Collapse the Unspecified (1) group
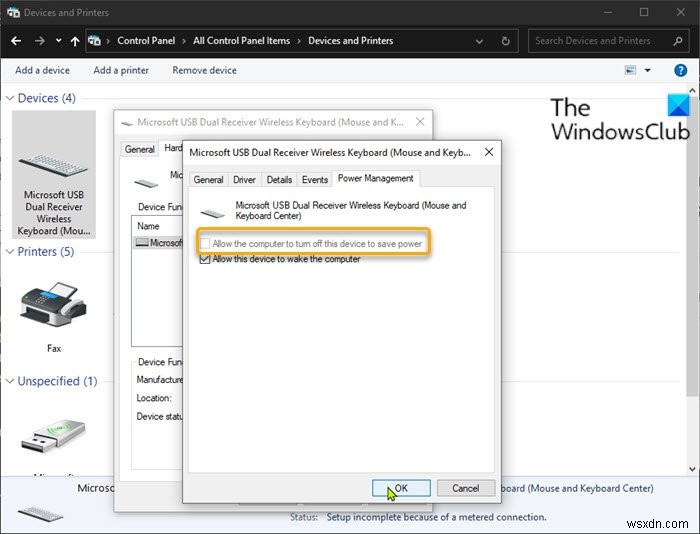Viewport: 700px width, 534px height. pyautogui.click(x=11, y=381)
